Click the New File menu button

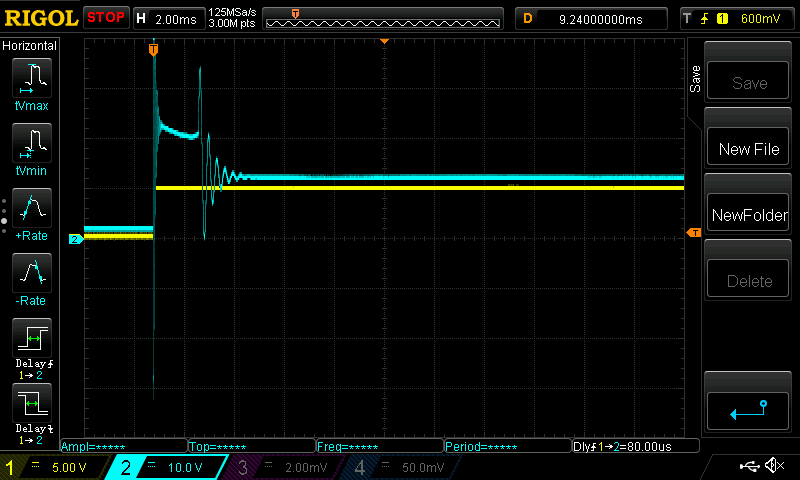click(x=749, y=149)
